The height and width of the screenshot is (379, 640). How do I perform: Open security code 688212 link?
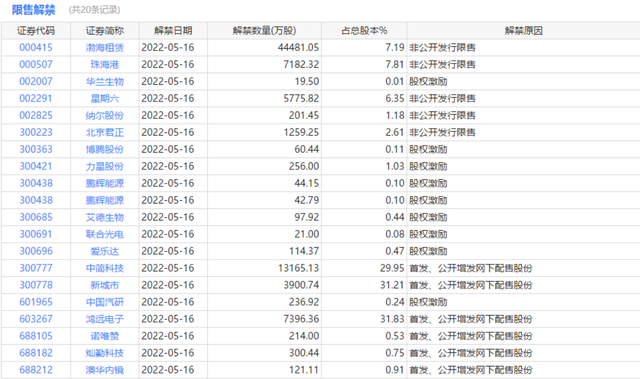pos(36,370)
